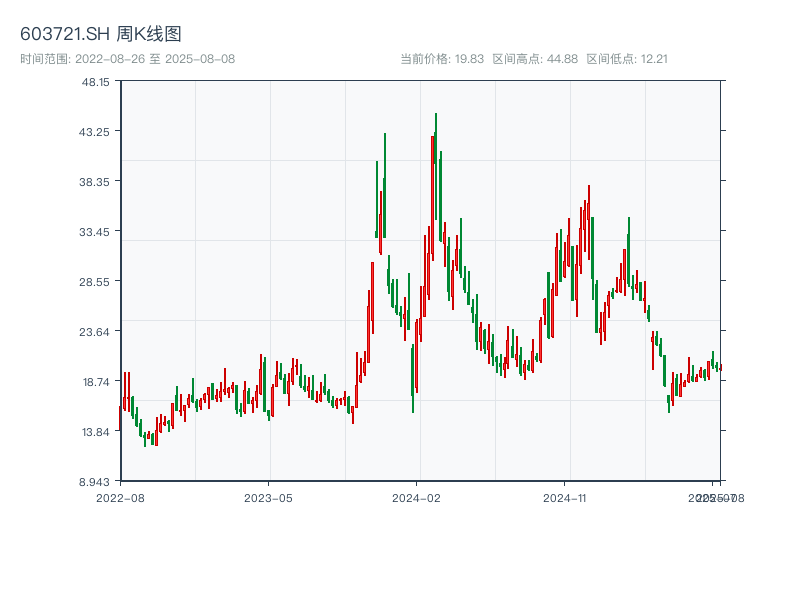Click y-axis label 33.45
This screenshot has height=600, width=800.
tap(94, 232)
